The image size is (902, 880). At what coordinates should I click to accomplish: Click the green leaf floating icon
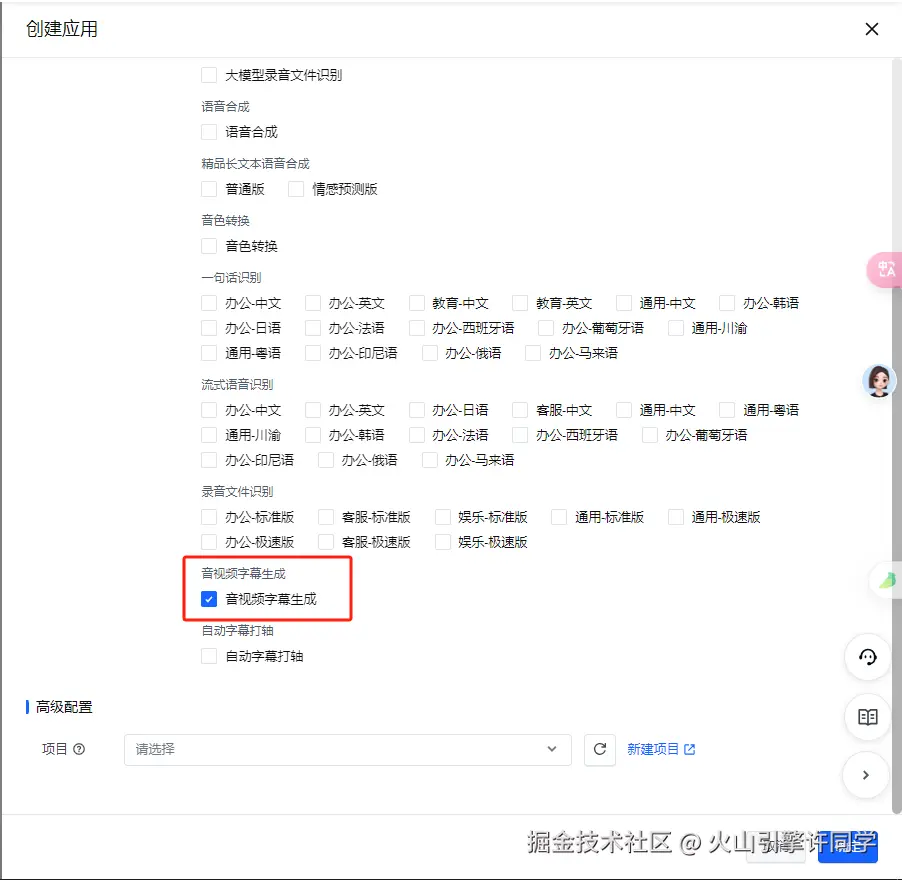pos(888,580)
